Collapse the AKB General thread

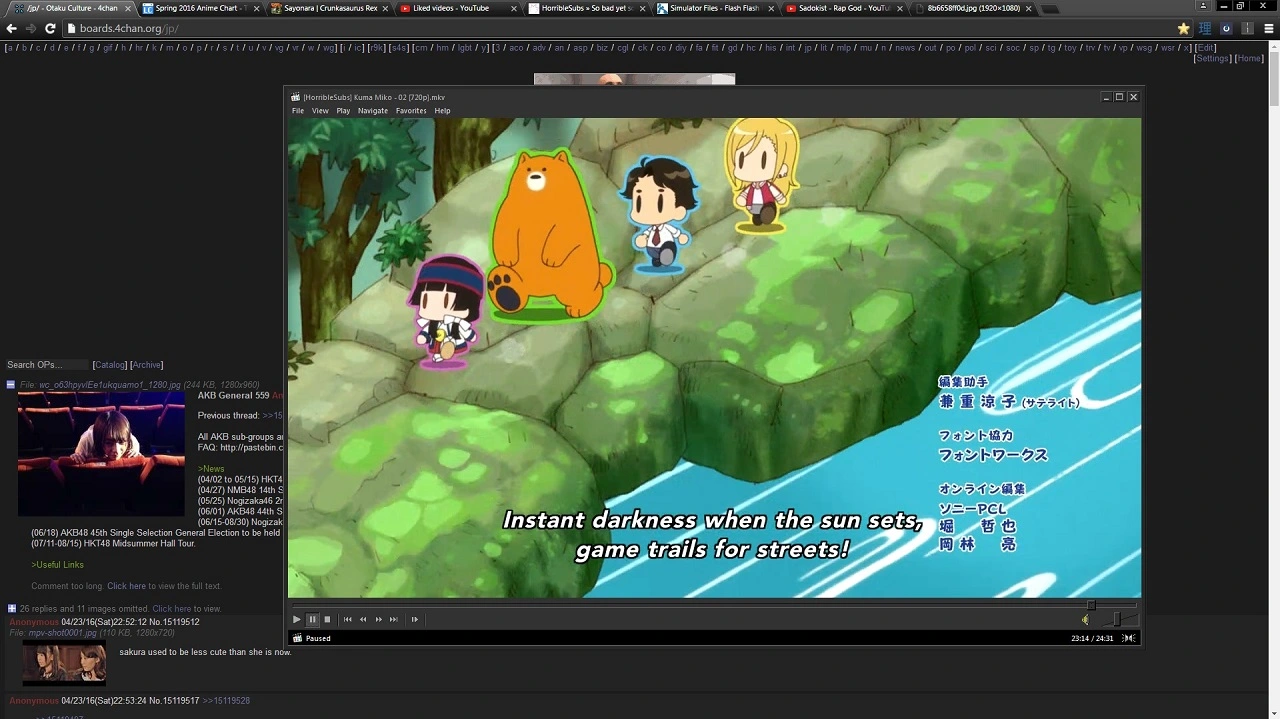[11, 385]
